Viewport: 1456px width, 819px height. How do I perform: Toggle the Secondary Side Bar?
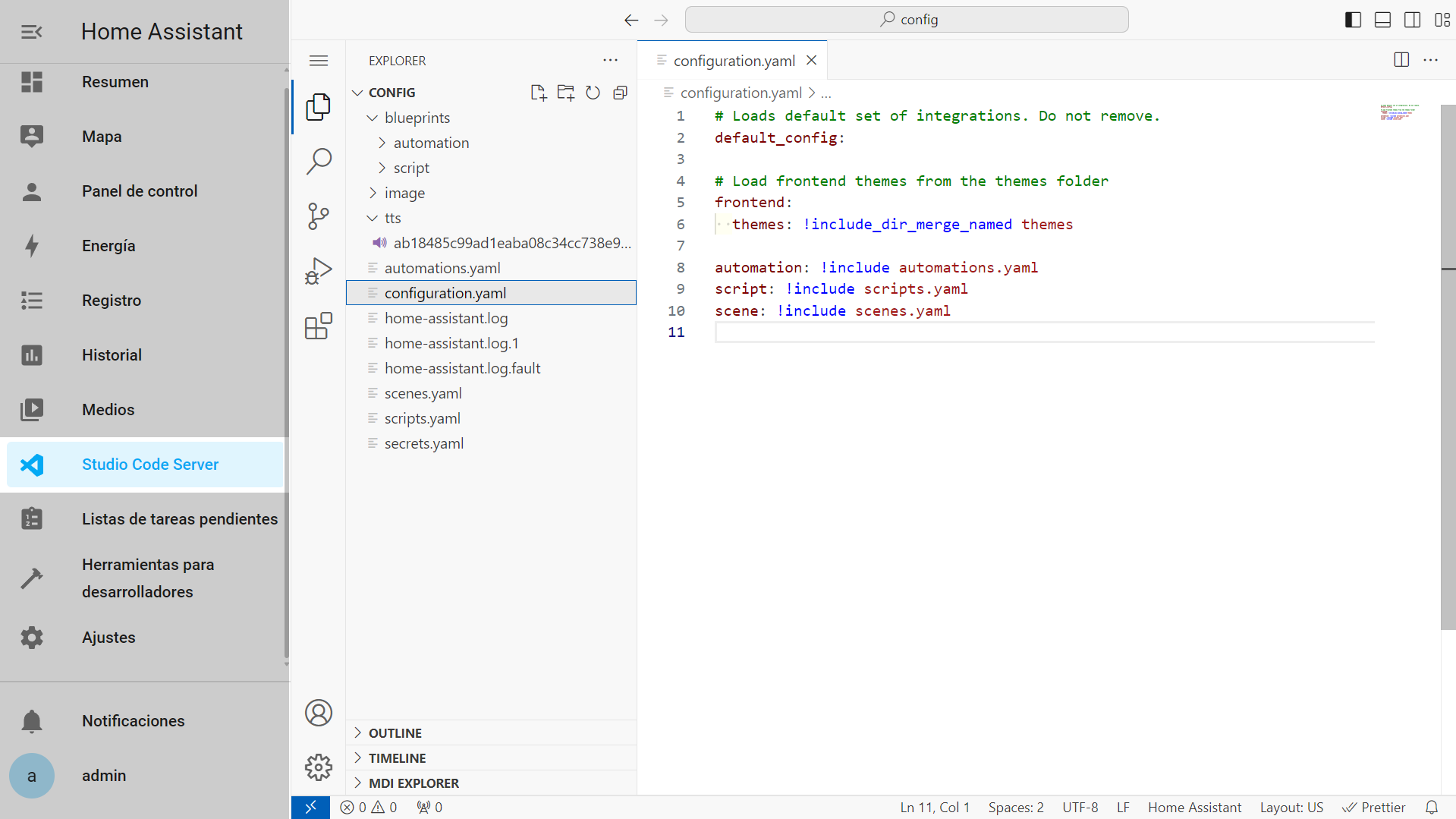[1412, 19]
